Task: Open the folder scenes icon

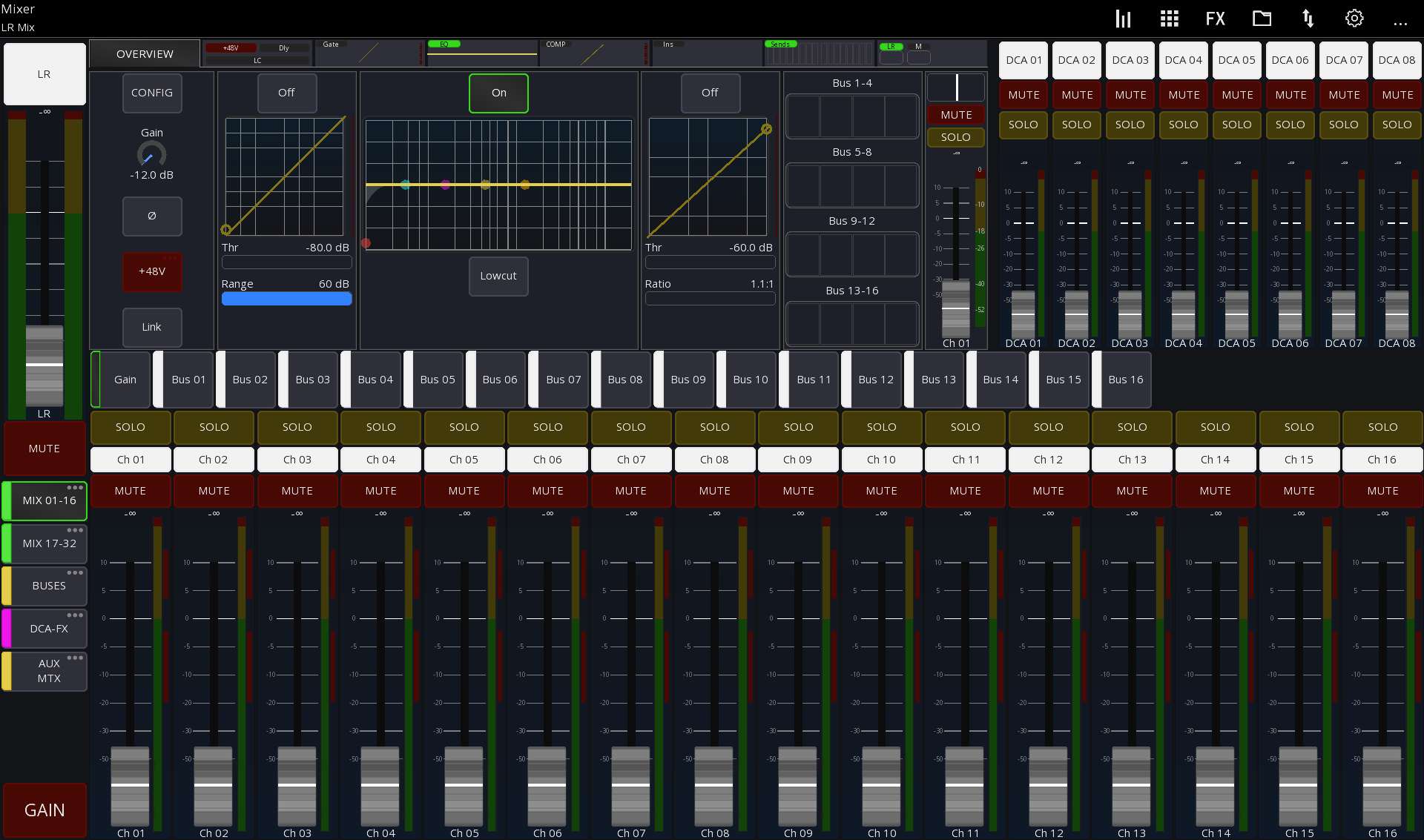Action: coord(1262,19)
